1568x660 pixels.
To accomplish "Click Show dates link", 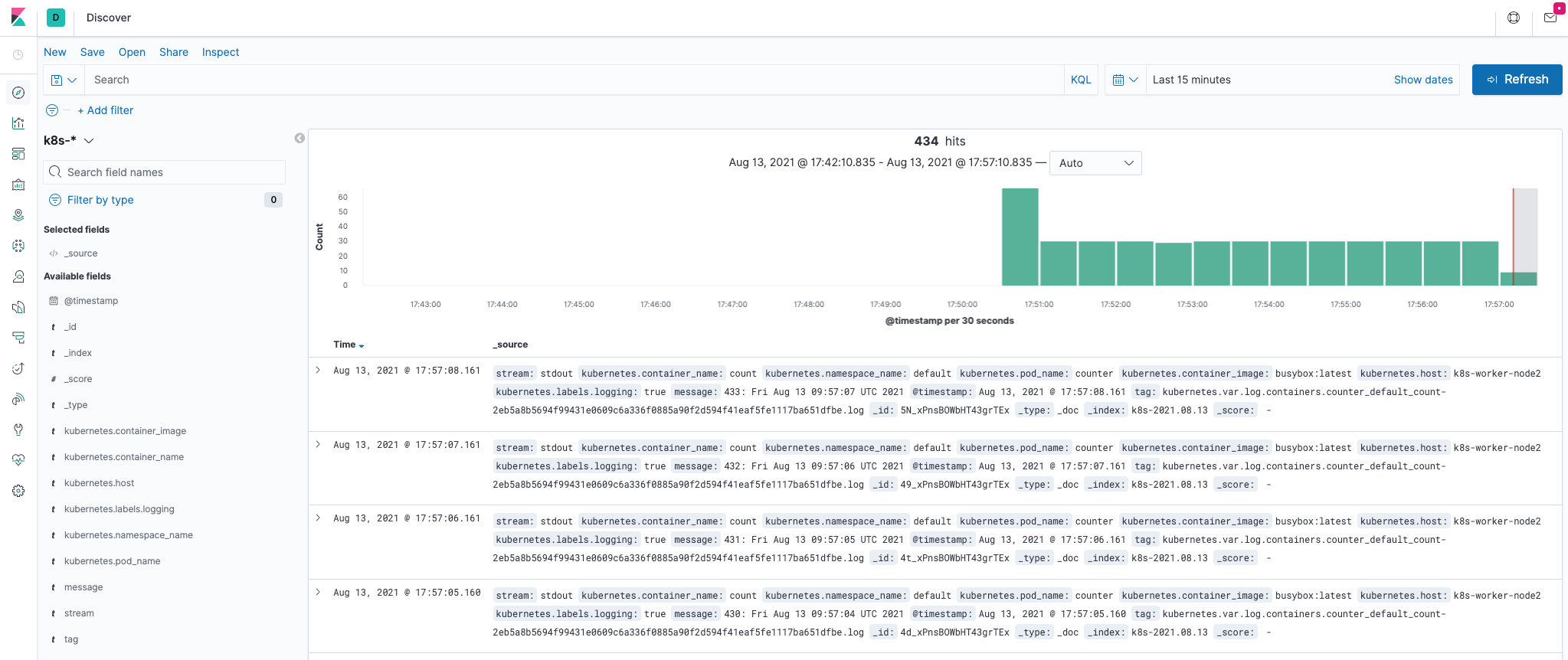I will (1423, 80).
